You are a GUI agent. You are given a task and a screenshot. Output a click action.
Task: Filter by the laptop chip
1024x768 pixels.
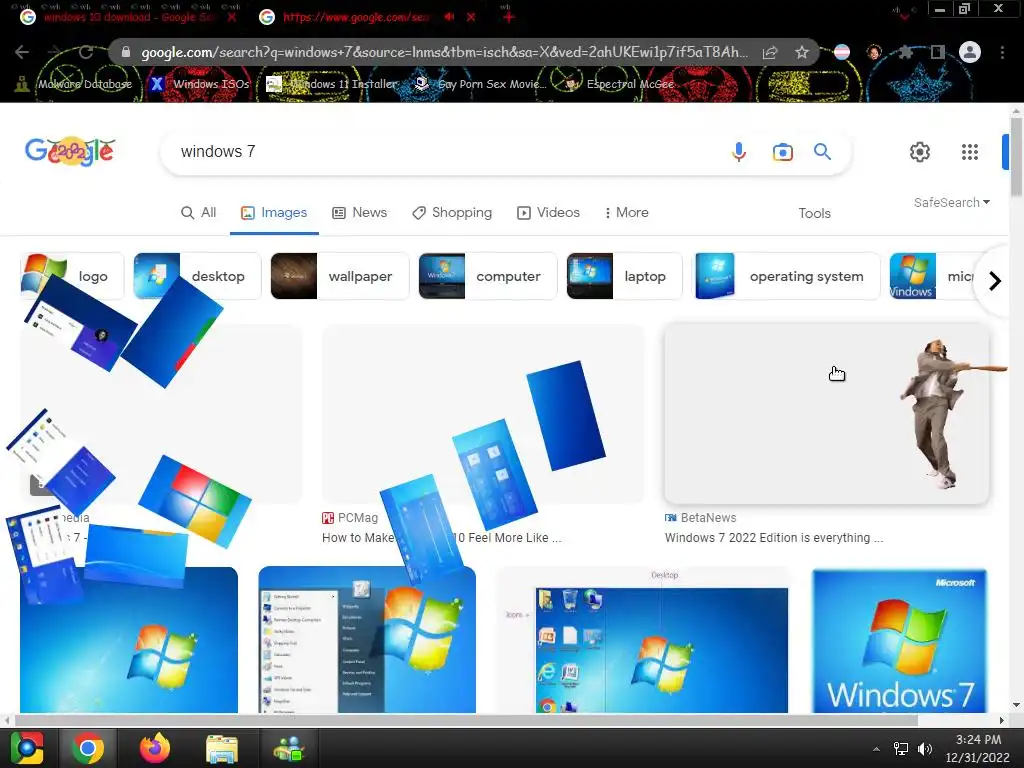click(x=624, y=276)
